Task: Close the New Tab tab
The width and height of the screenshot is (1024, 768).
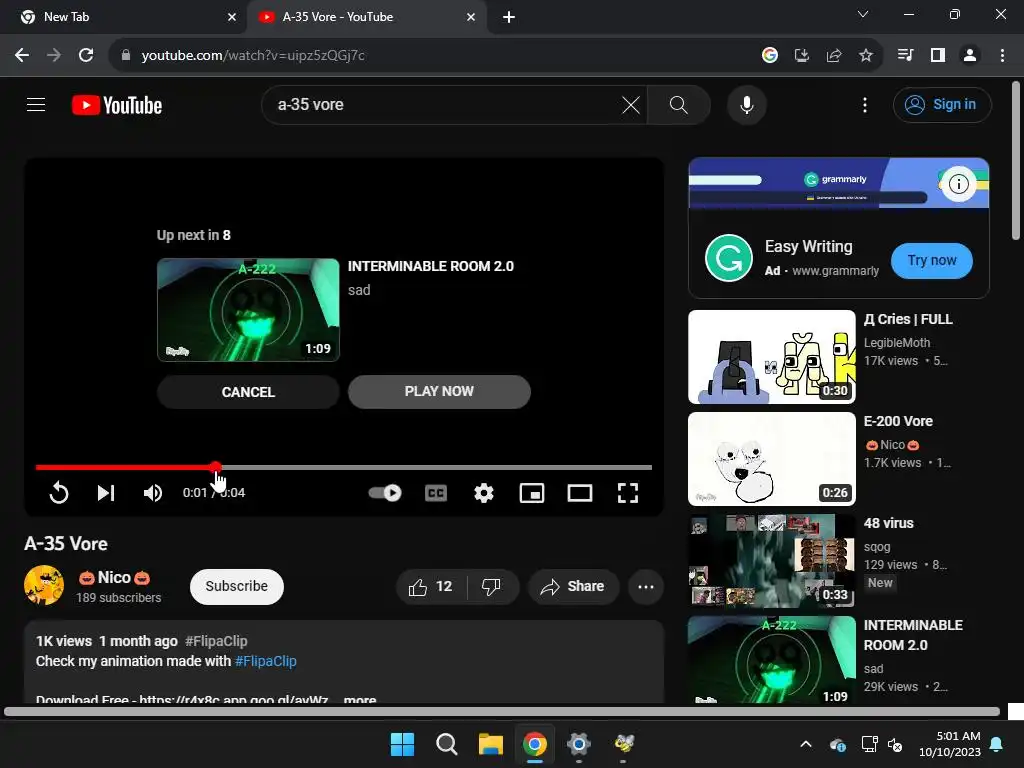Action: coord(232,17)
